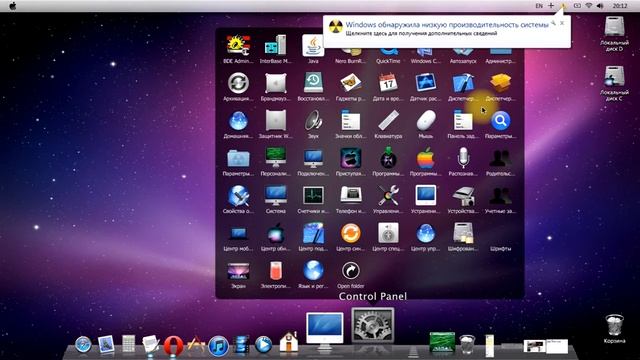Open the Автозапуск autoplay item
This screenshot has width=640, height=360.
point(463,56)
